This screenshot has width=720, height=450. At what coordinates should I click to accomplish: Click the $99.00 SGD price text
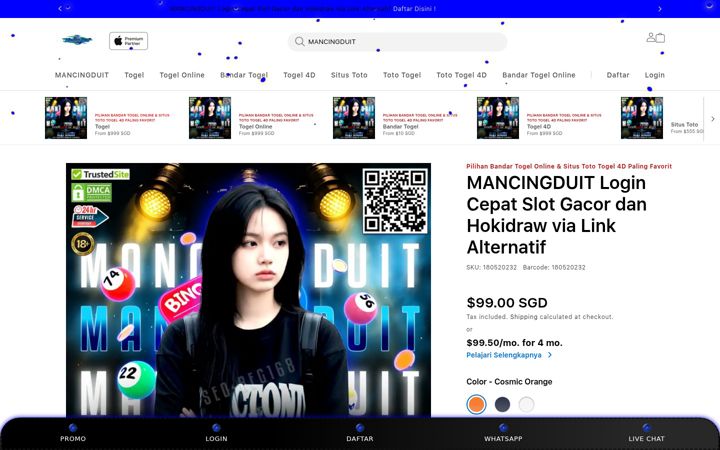click(x=507, y=303)
